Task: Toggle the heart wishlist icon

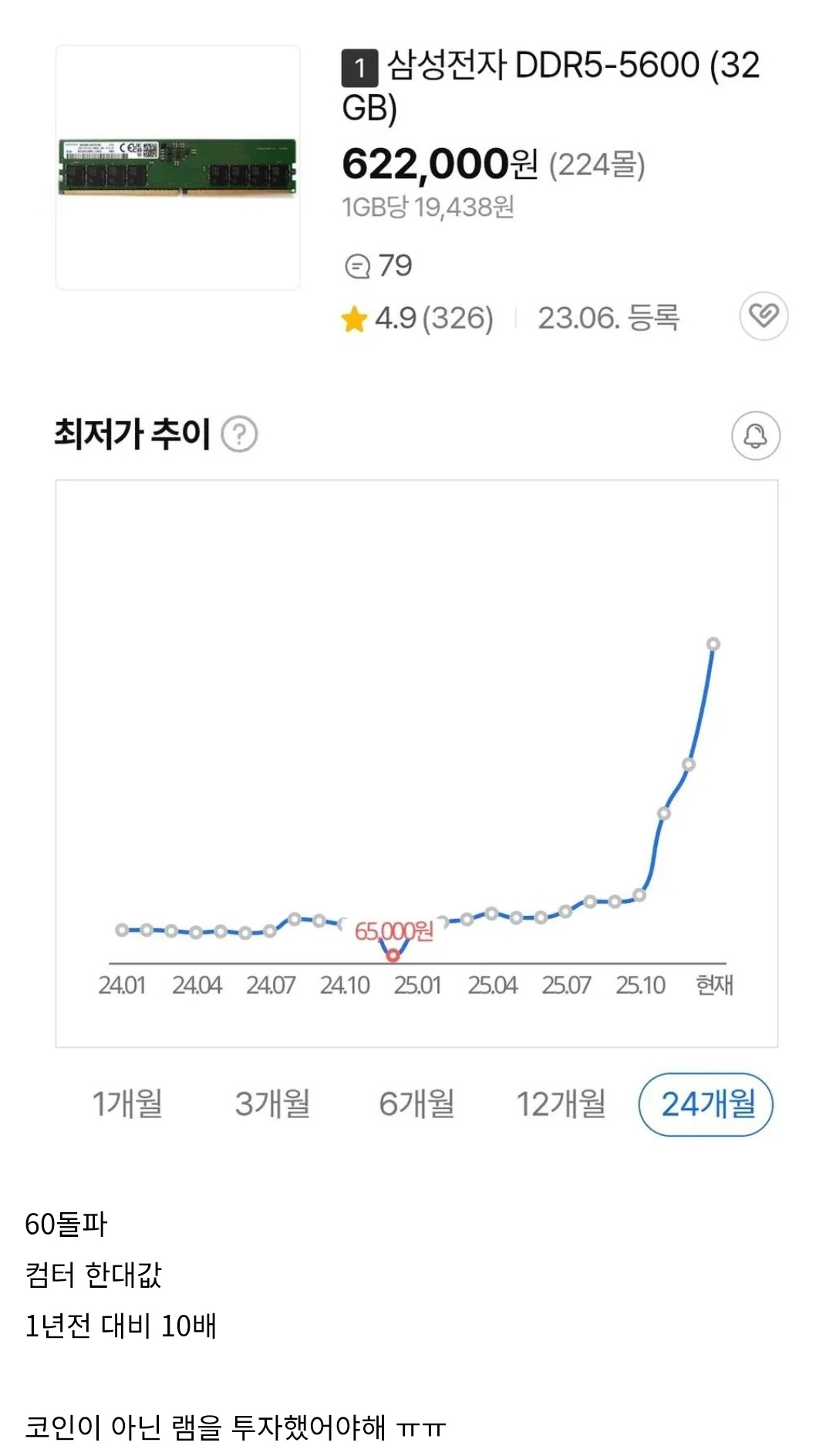Action: 764,316
